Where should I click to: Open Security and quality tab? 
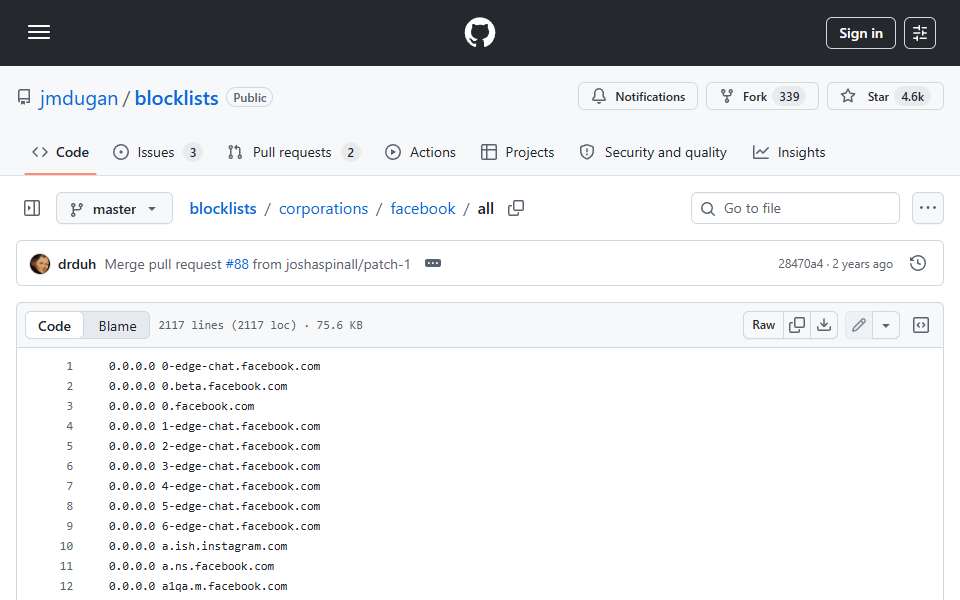pyautogui.click(x=653, y=152)
